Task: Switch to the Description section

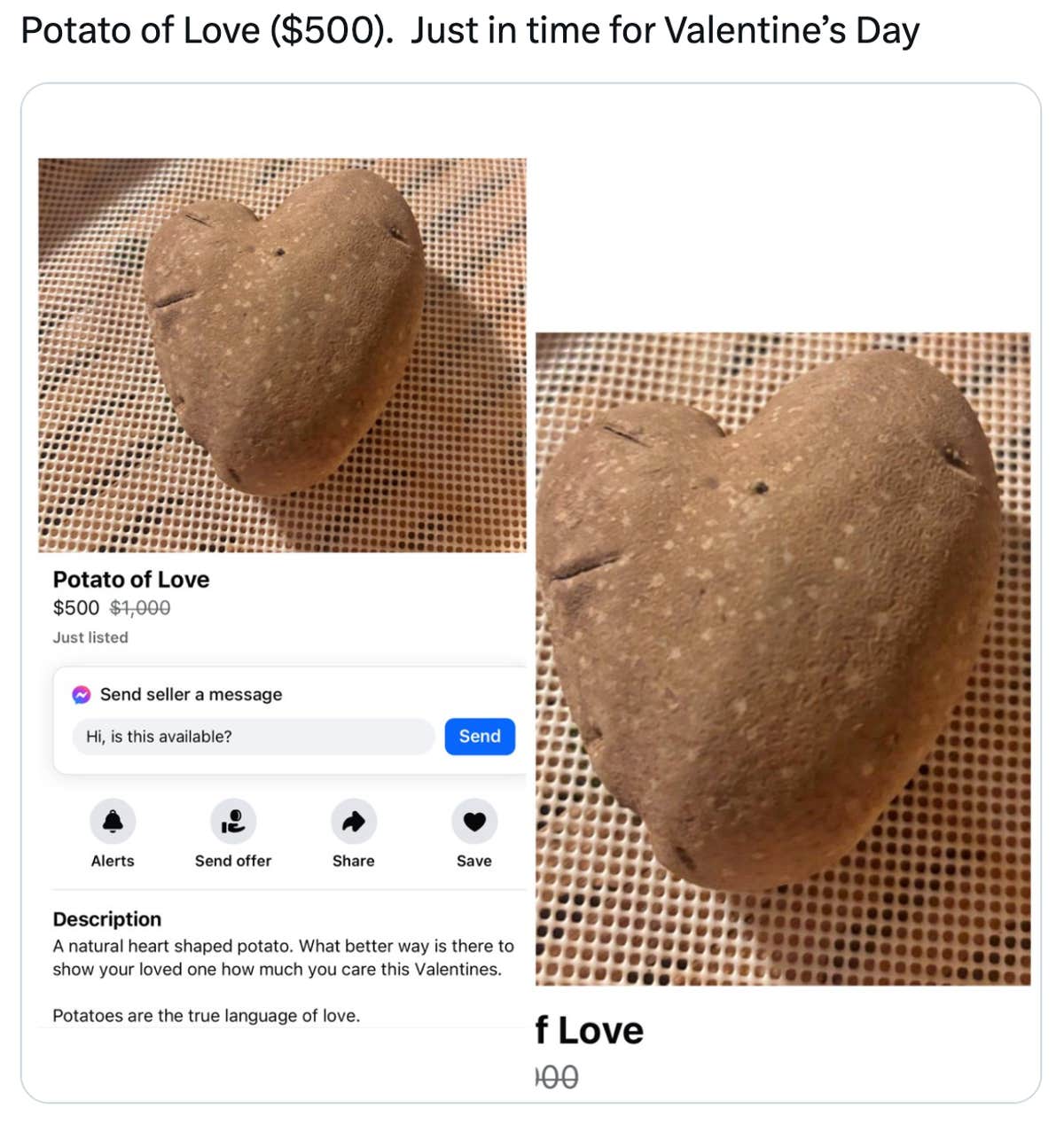Action: [108, 919]
